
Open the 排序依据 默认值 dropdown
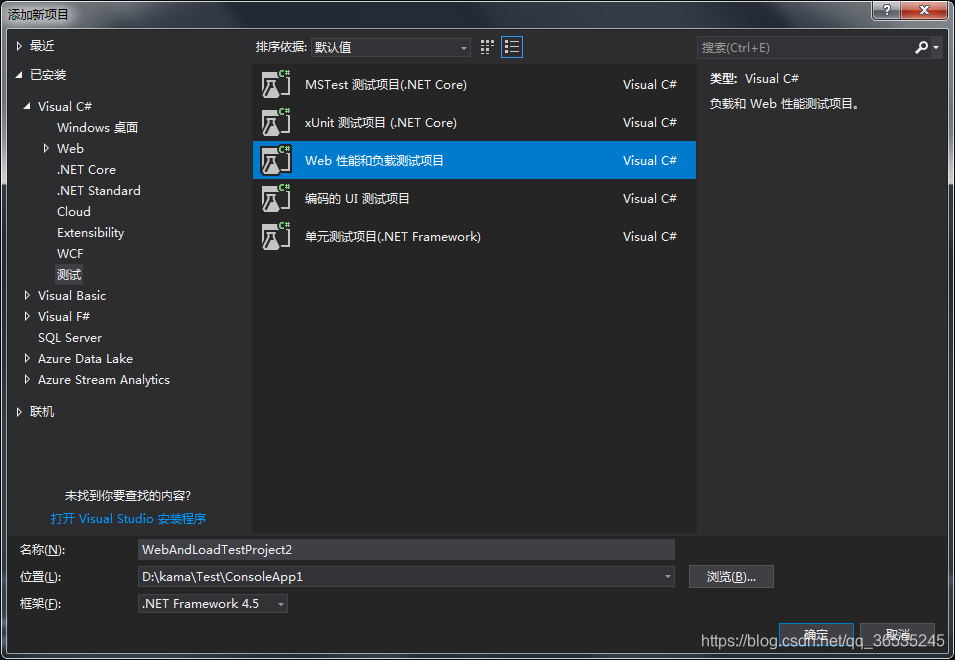click(x=390, y=47)
